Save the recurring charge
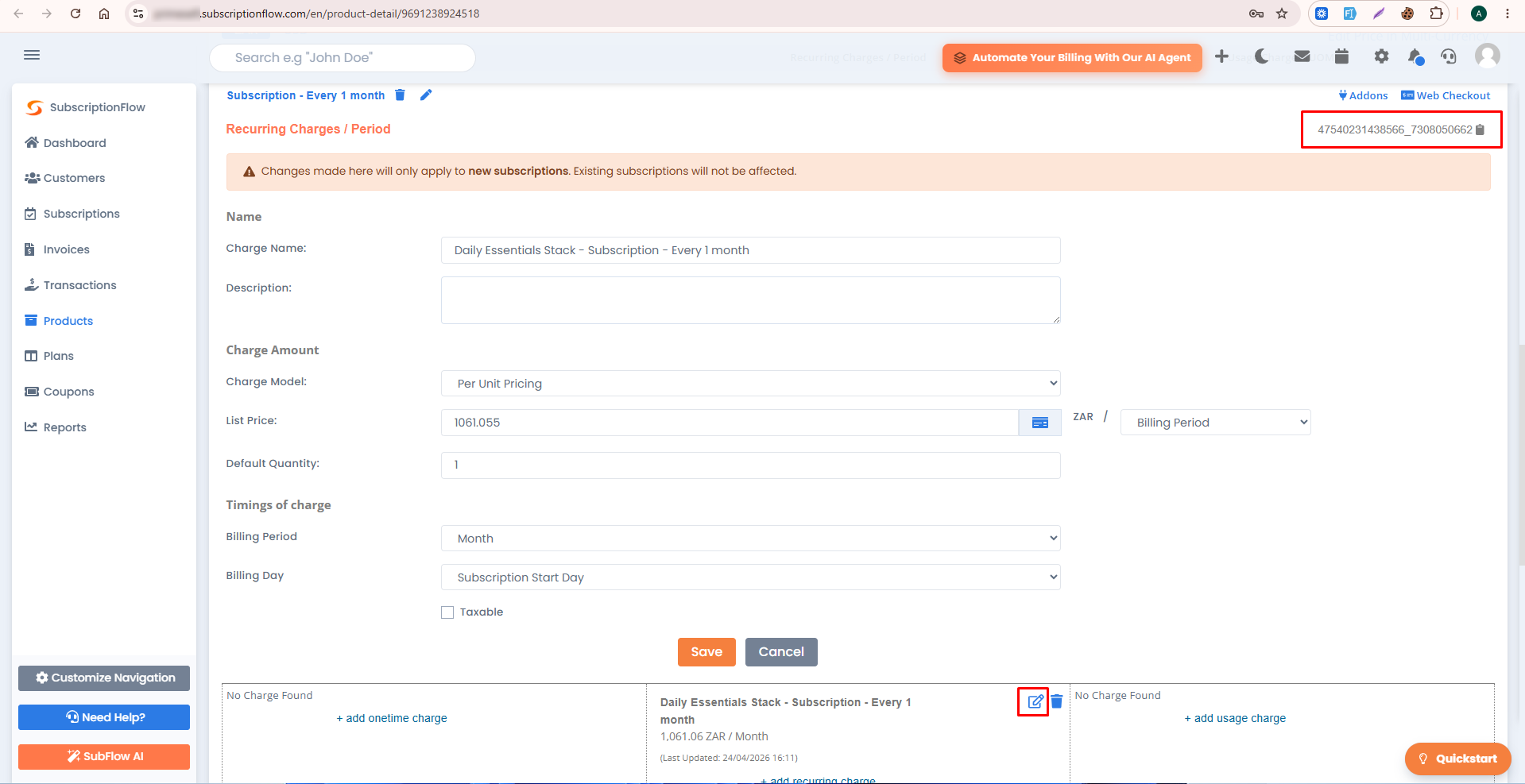Image resolution: width=1525 pixels, height=784 pixels. pyautogui.click(x=706, y=652)
